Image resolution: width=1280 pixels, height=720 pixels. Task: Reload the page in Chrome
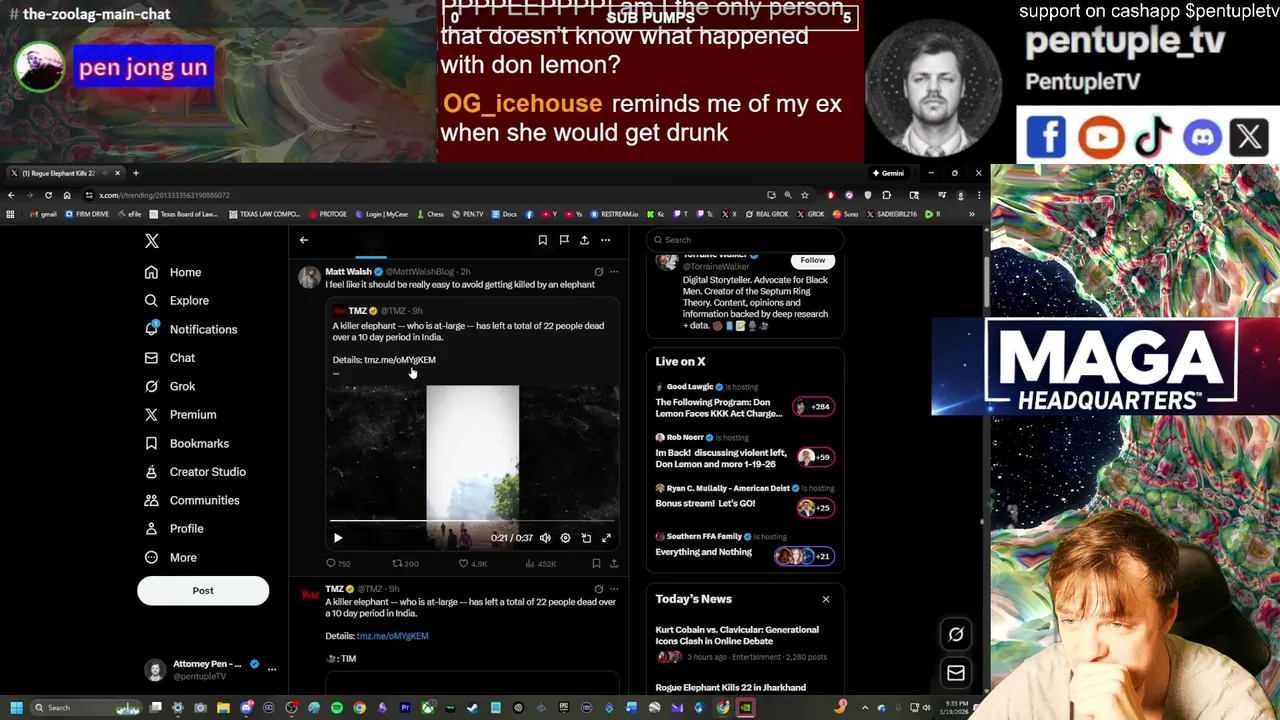(x=48, y=195)
